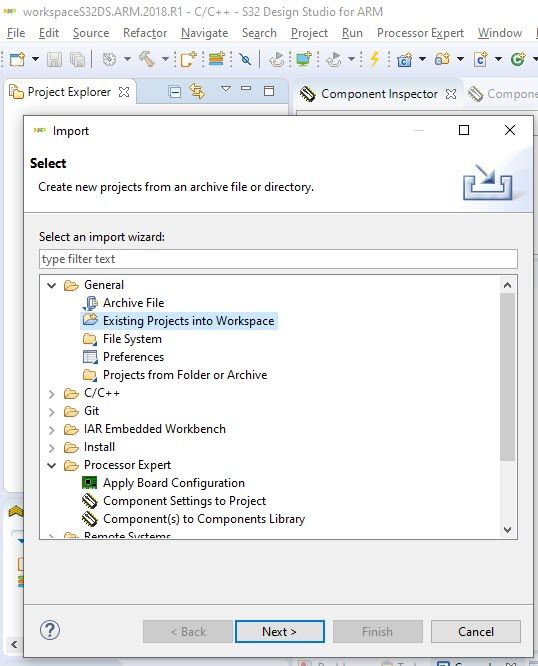The width and height of the screenshot is (538, 666).
Task: Click the New C/C++ Project icon
Action: [405, 59]
